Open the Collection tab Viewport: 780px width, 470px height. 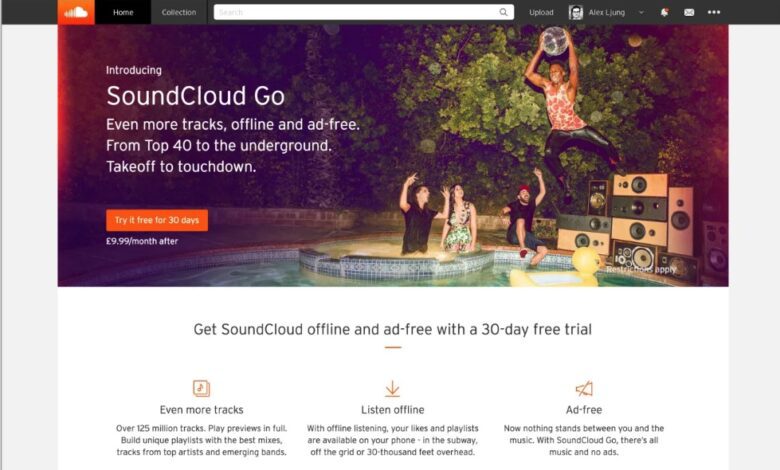[x=179, y=12]
